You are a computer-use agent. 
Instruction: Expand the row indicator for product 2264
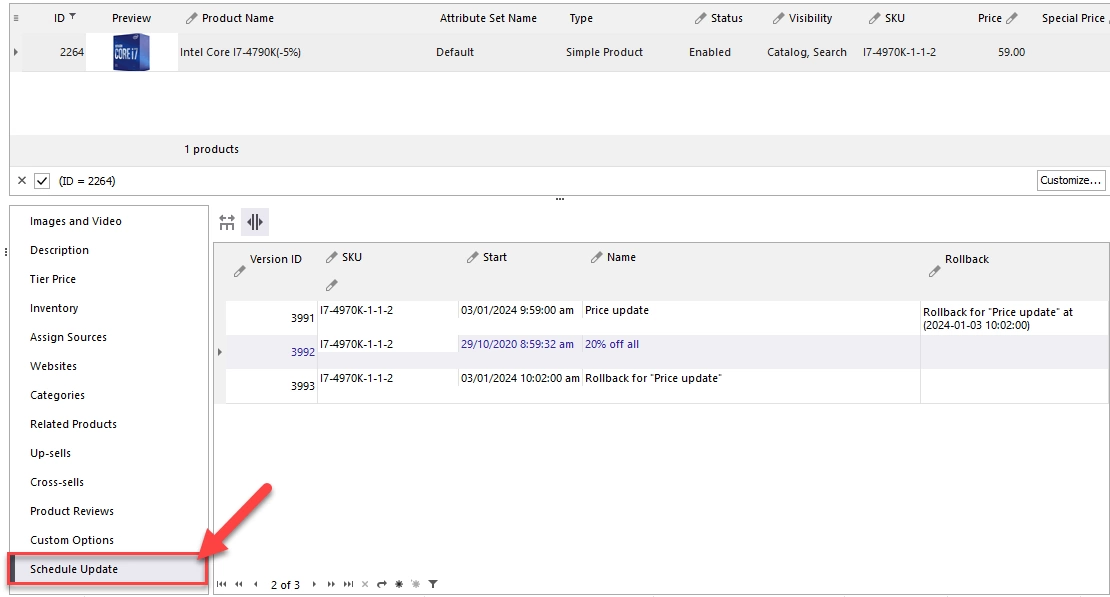click(x=16, y=52)
